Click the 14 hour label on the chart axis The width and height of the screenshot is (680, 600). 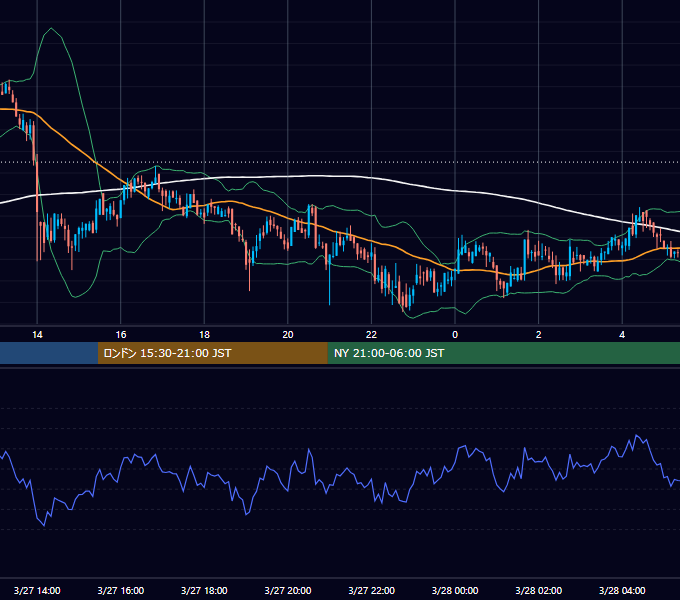click(x=37, y=335)
